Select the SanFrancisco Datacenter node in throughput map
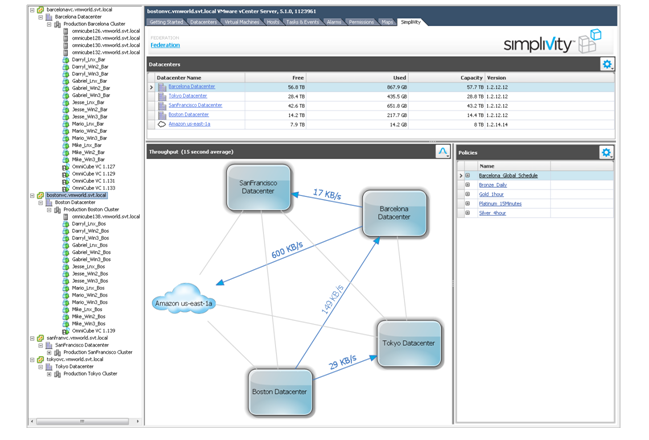Image resolution: width=649 pixels, height=440 pixels. point(258,187)
